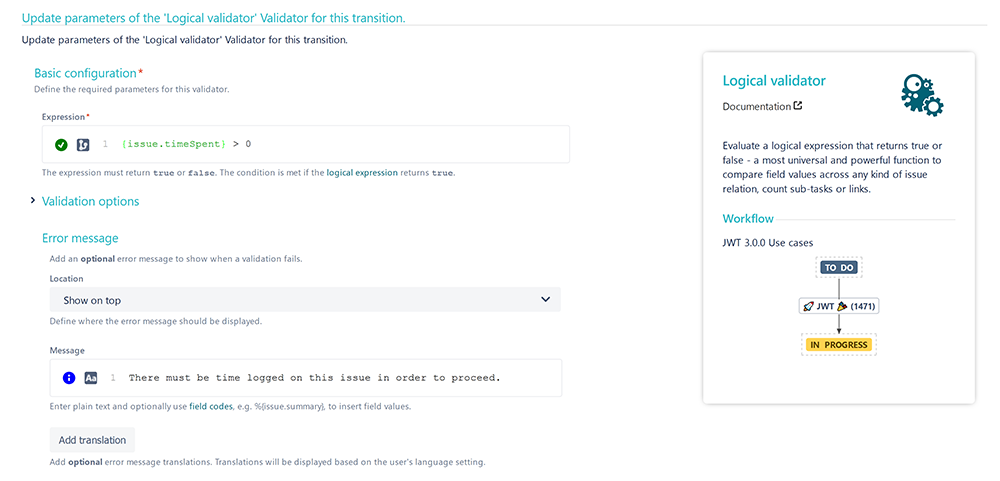Click the Error message section heading
Viewport: 1000px width, 481px height.
[x=80, y=239]
